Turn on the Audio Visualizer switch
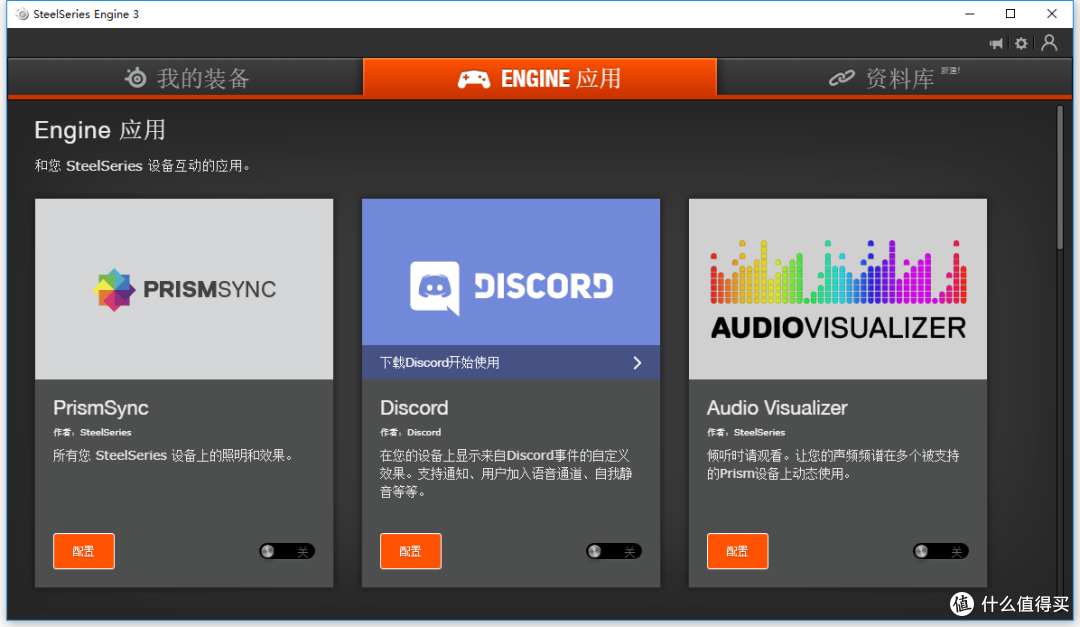This screenshot has width=1080, height=627. click(941, 551)
